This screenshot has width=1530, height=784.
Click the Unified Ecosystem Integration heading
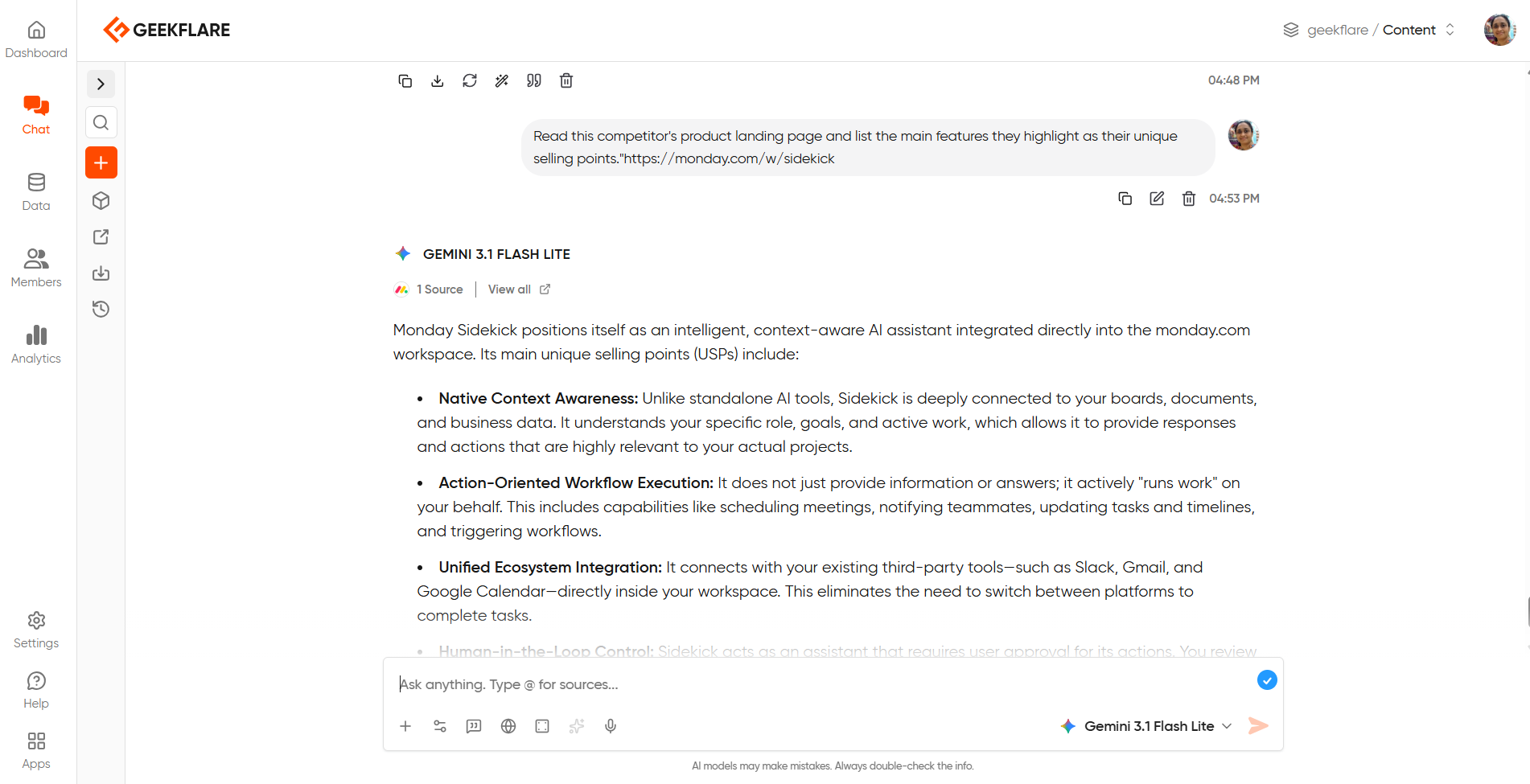[x=550, y=567]
